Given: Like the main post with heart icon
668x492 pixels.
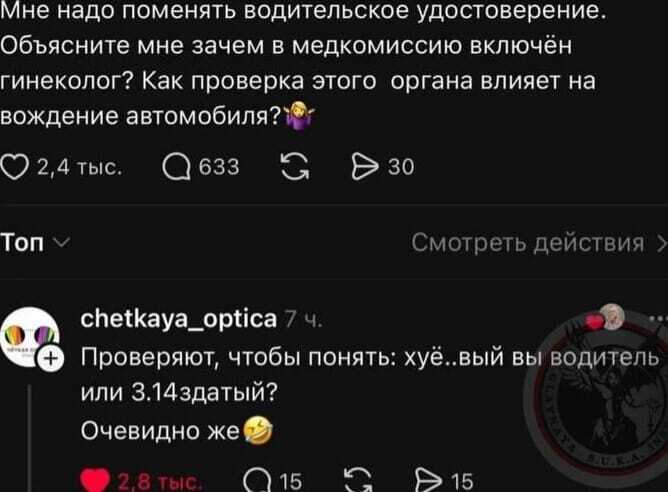Looking at the screenshot, I should tap(14, 167).
